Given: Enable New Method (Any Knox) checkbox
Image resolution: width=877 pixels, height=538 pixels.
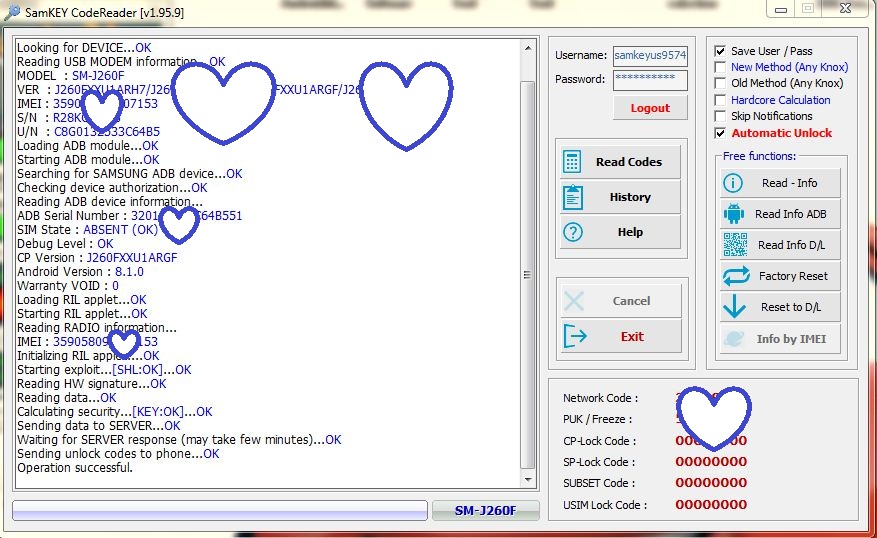Looking at the screenshot, I should tap(720, 67).
